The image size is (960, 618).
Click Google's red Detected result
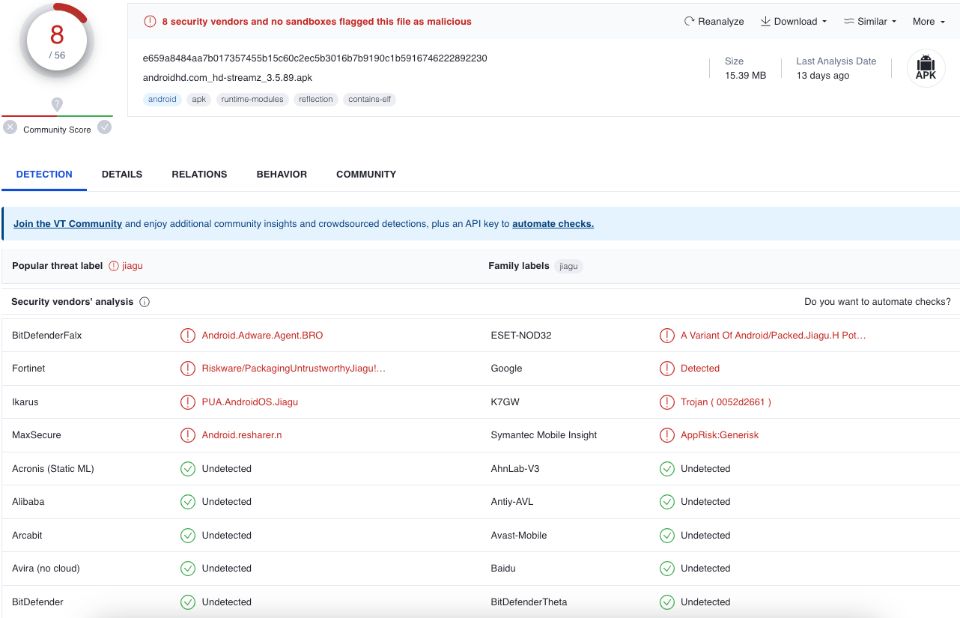click(700, 369)
